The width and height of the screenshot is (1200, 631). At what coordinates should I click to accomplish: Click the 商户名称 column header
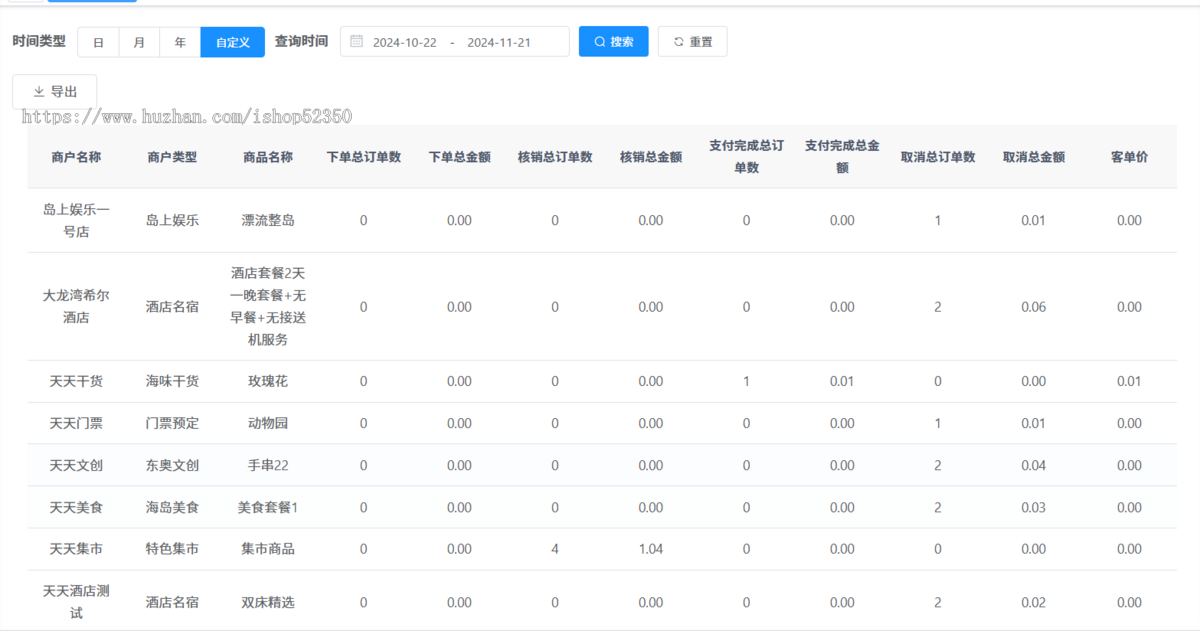coord(76,157)
